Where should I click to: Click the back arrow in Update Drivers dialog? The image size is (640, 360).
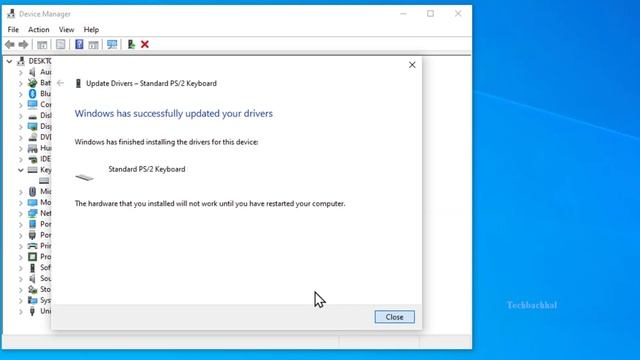(60, 83)
